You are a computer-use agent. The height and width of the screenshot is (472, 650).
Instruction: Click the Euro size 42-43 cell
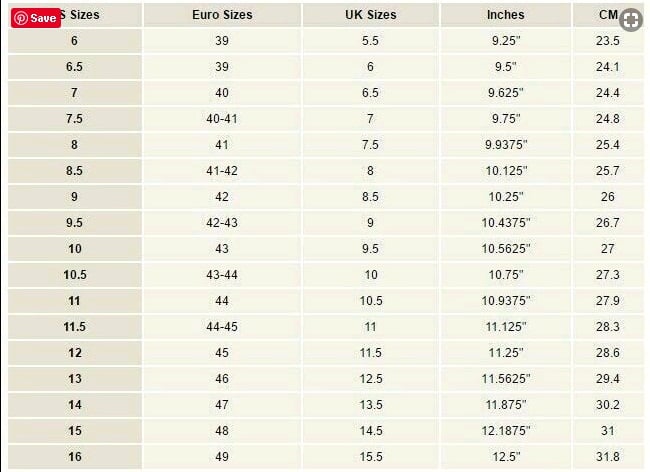222,222
